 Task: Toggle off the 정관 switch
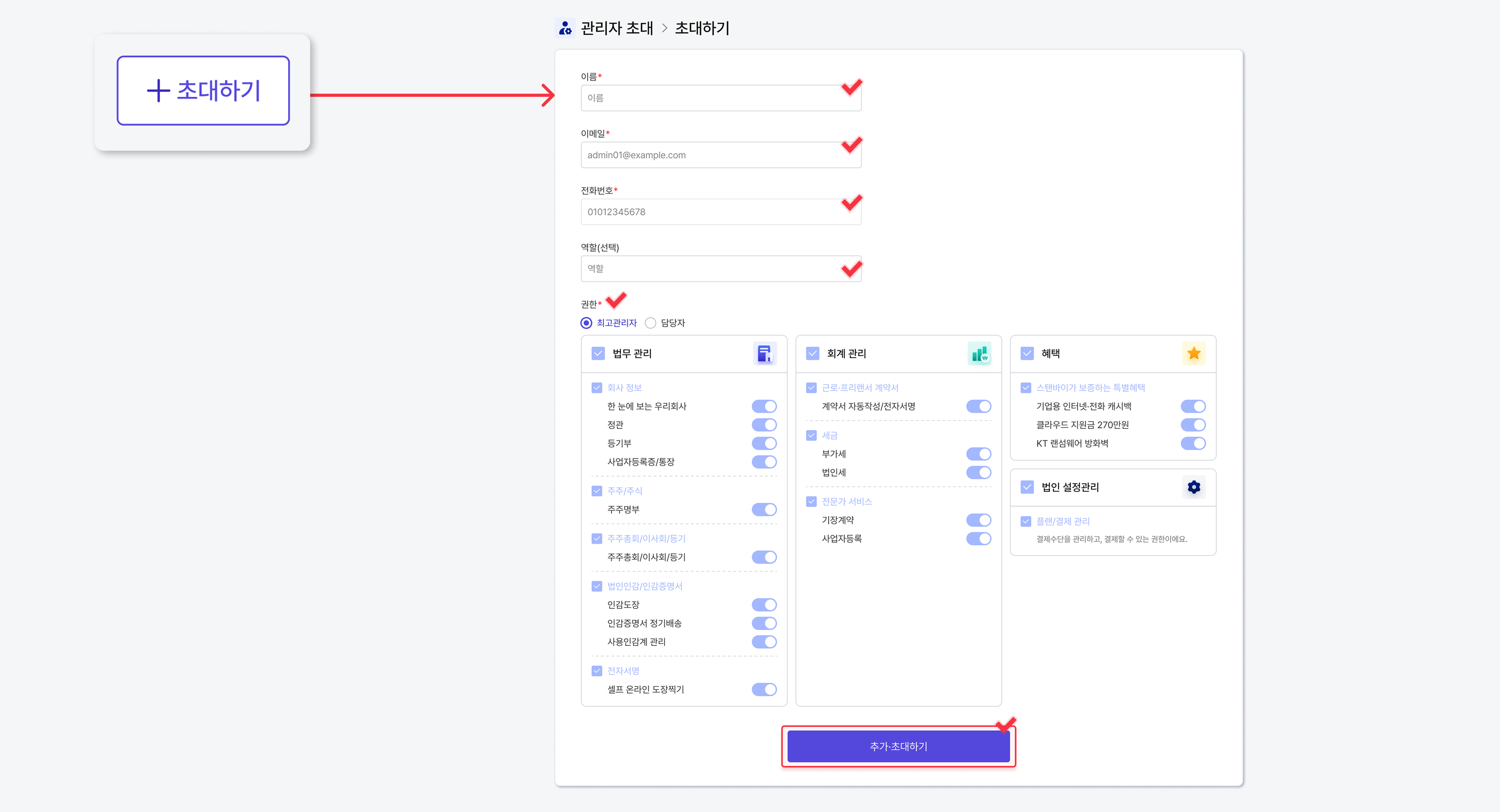pyautogui.click(x=764, y=425)
